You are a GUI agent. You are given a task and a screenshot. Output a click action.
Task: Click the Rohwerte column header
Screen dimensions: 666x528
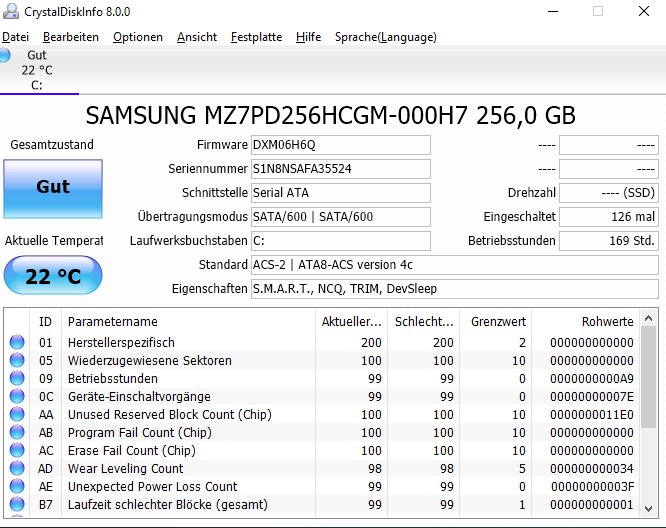pyautogui.click(x=585, y=322)
